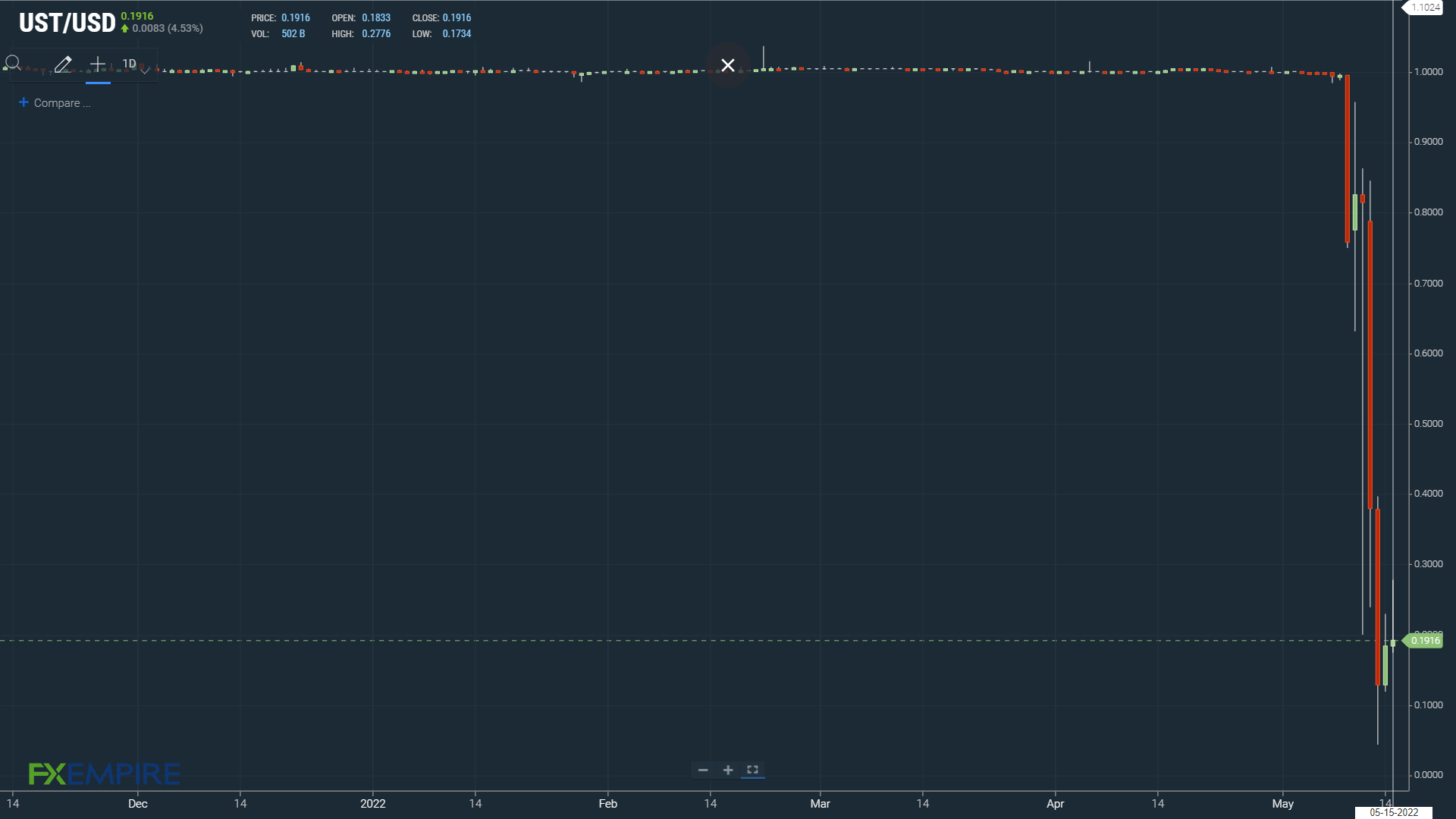
Task: Click the 0.5000 price axis label
Action: (x=1428, y=423)
